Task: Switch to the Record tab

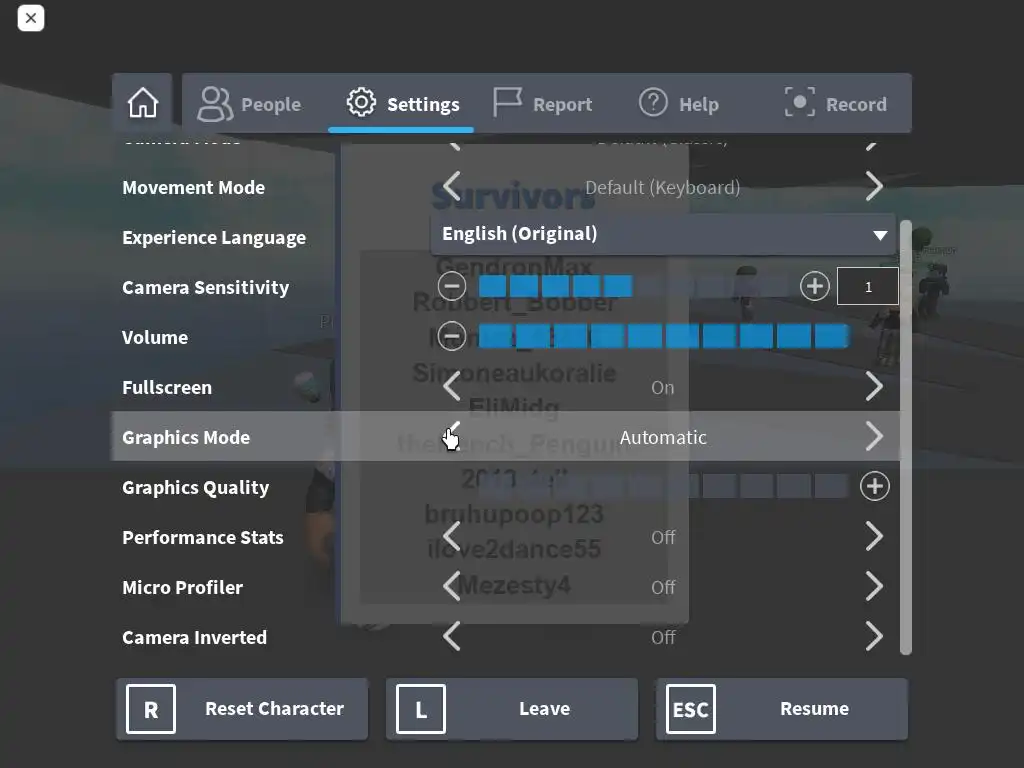Action: click(836, 104)
